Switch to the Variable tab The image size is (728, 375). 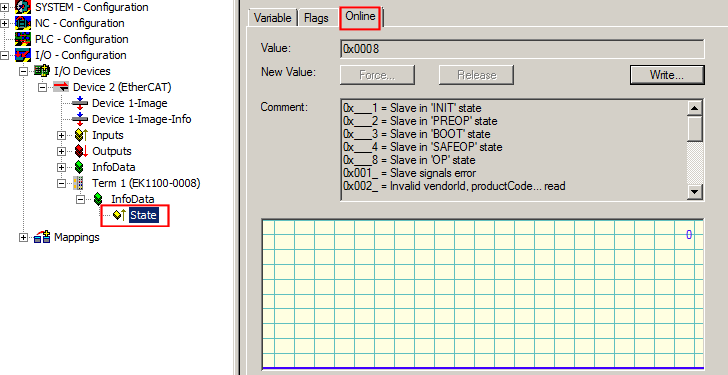273,18
